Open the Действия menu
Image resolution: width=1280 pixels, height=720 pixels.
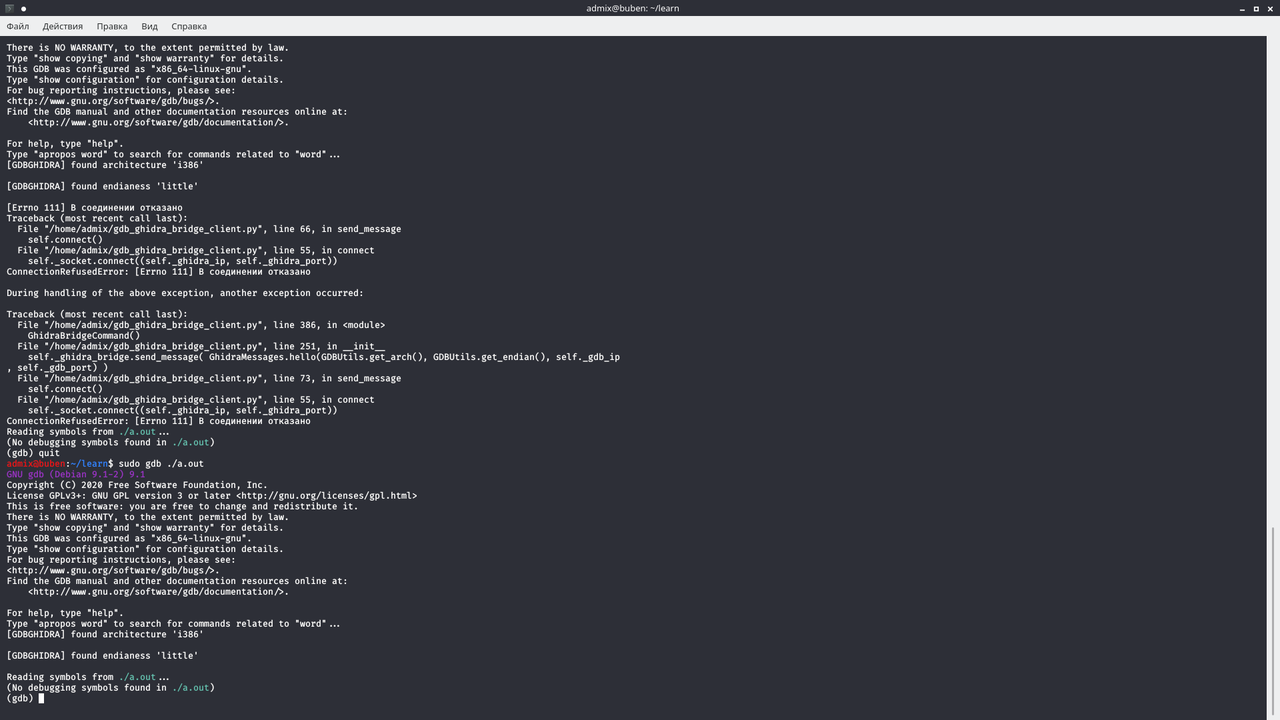(x=62, y=26)
